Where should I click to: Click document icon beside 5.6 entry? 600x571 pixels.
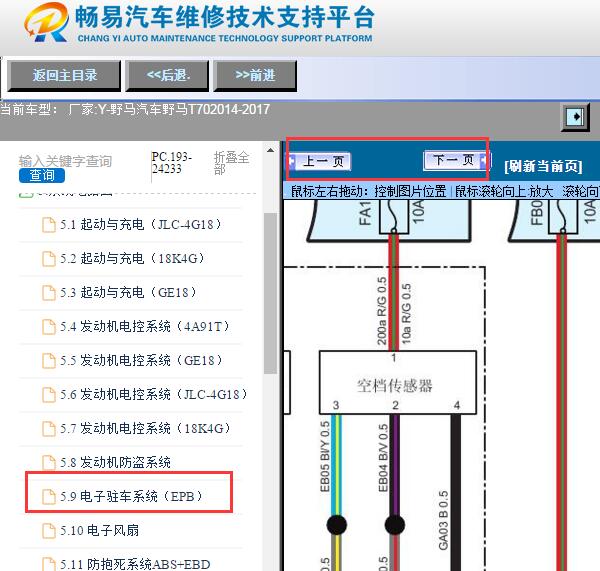click(x=49, y=395)
